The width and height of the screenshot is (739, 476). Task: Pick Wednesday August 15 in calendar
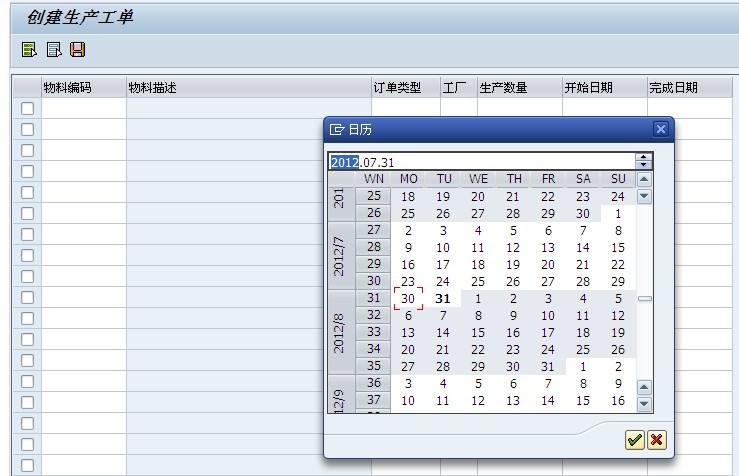click(478, 332)
